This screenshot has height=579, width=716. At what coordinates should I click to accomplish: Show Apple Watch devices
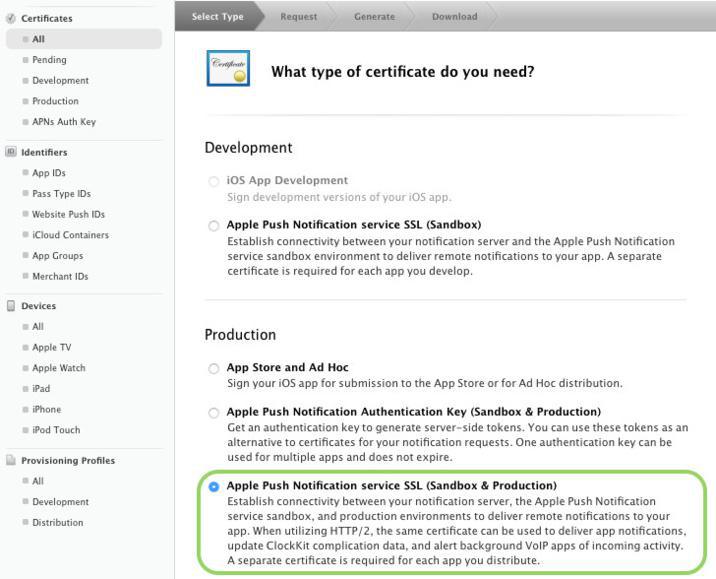pos(58,368)
